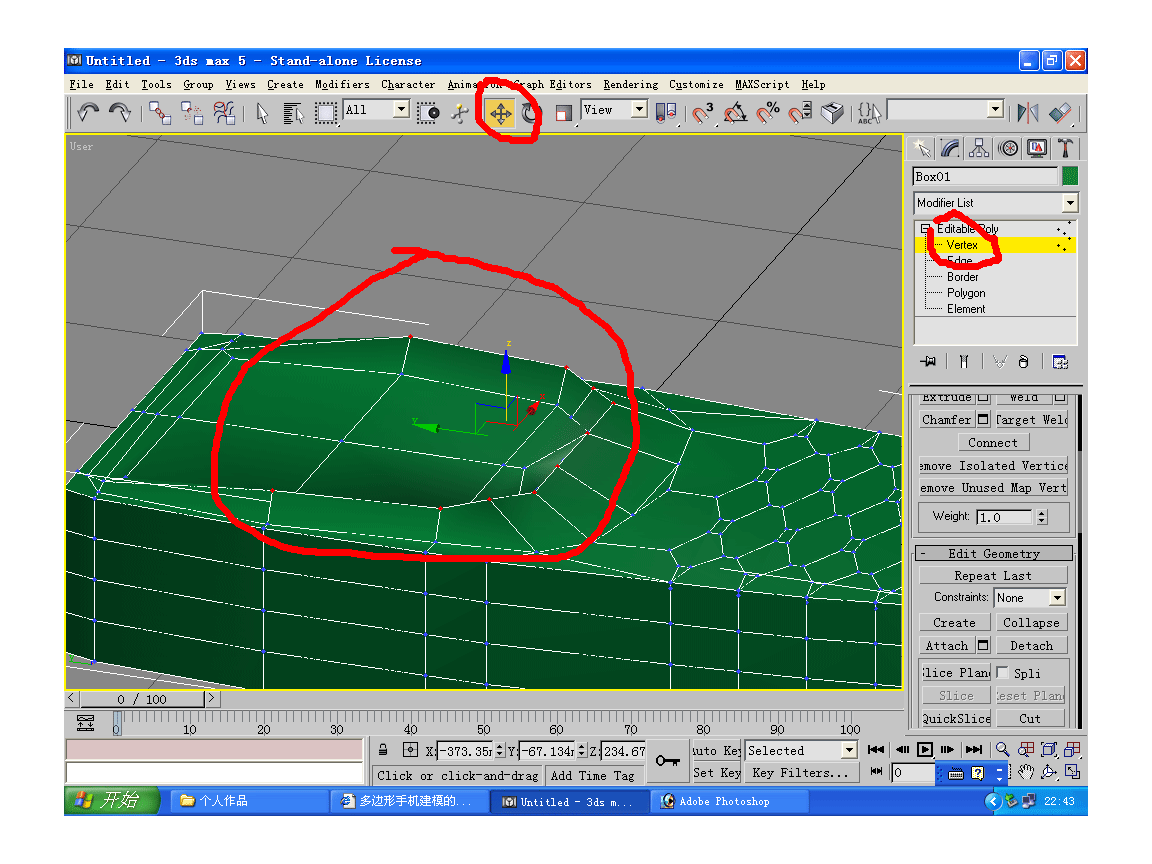
Task: Select the Element sub-object level
Action: 966,309
